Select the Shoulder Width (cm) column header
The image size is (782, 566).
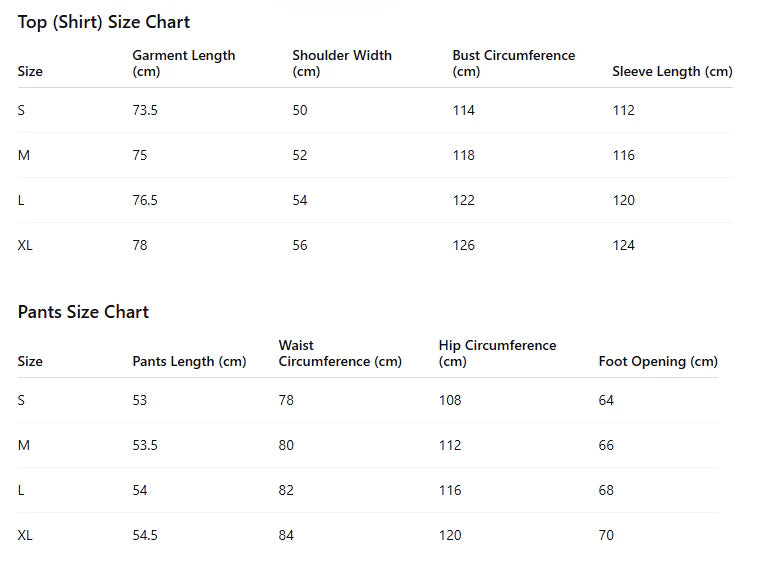[x=342, y=63]
